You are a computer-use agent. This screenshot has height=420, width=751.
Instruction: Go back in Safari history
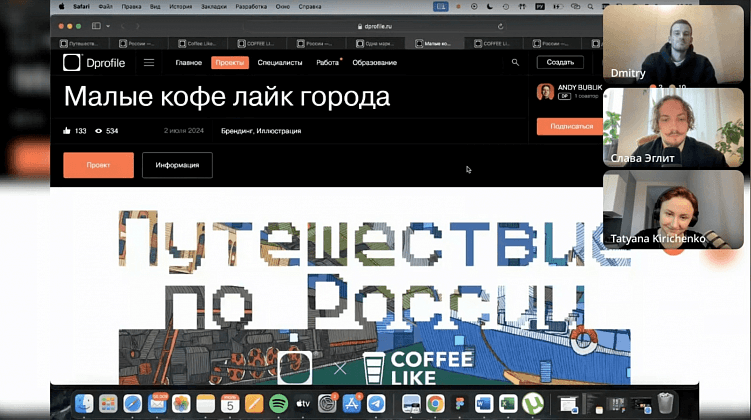click(123, 26)
